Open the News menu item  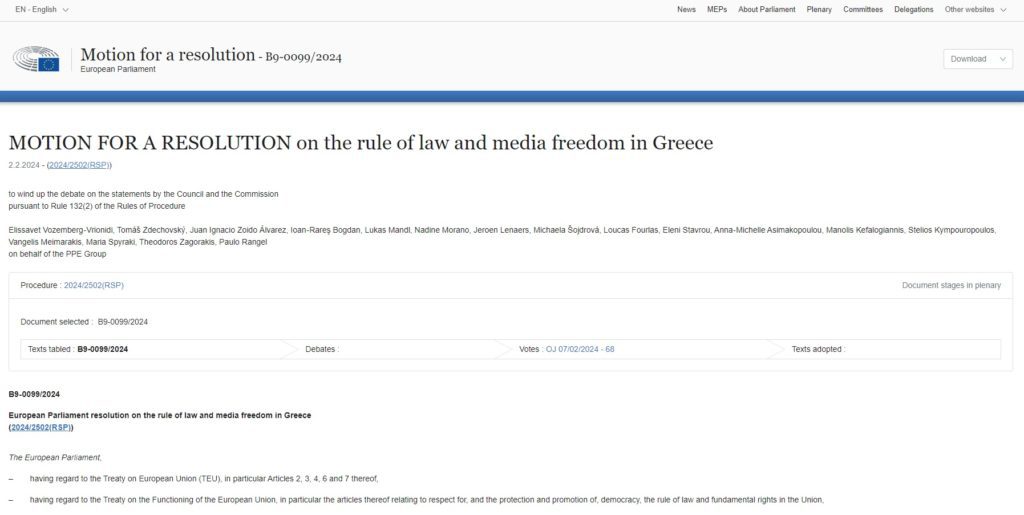point(686,9)
